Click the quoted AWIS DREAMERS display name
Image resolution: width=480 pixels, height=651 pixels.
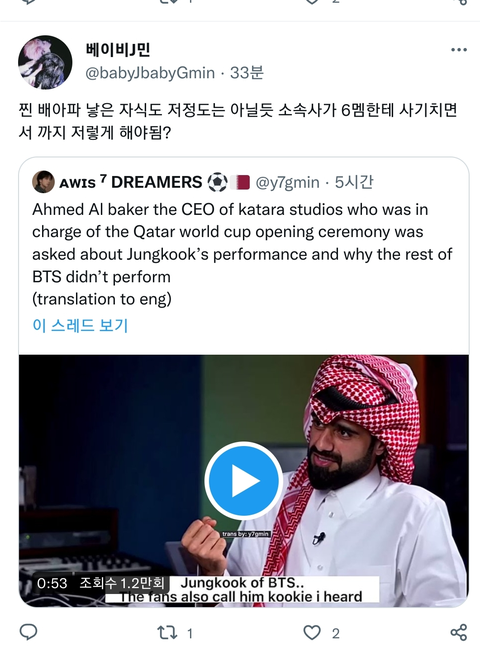pyautogui.click(x=130, y=182)
